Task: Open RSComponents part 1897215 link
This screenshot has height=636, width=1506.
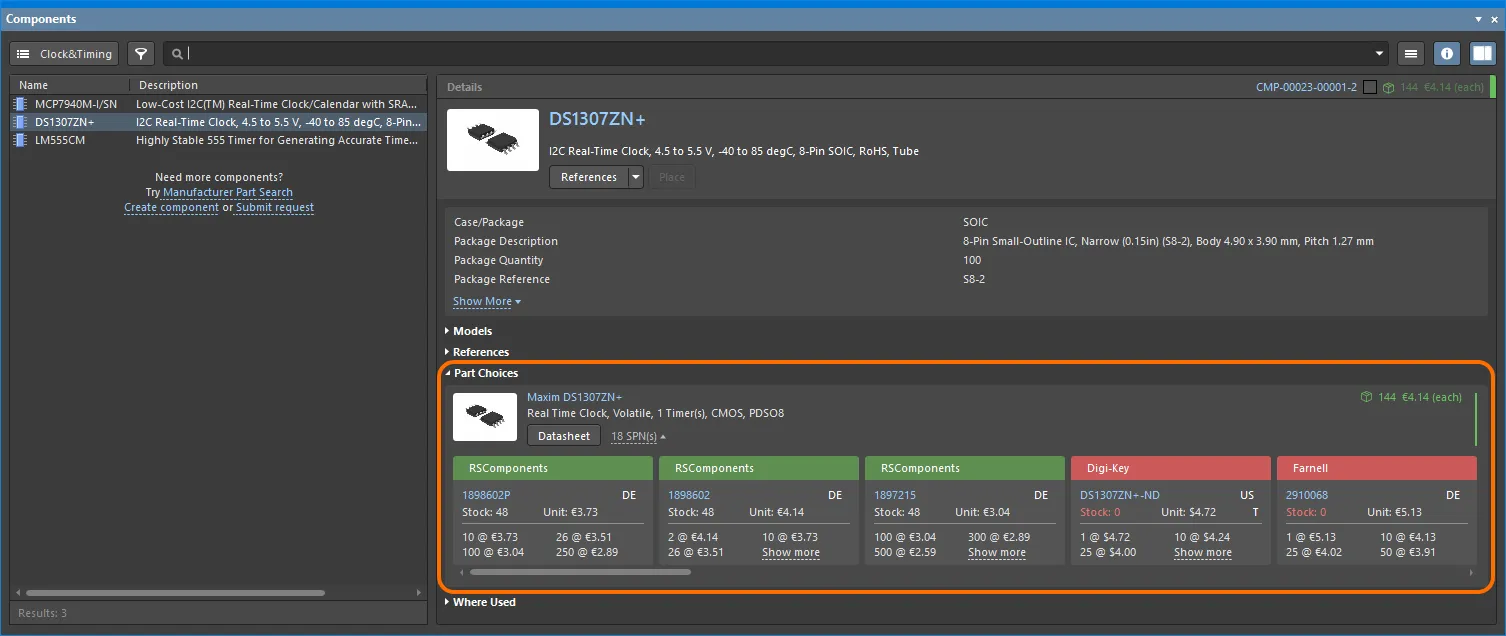Action: [x=895, y=495]
